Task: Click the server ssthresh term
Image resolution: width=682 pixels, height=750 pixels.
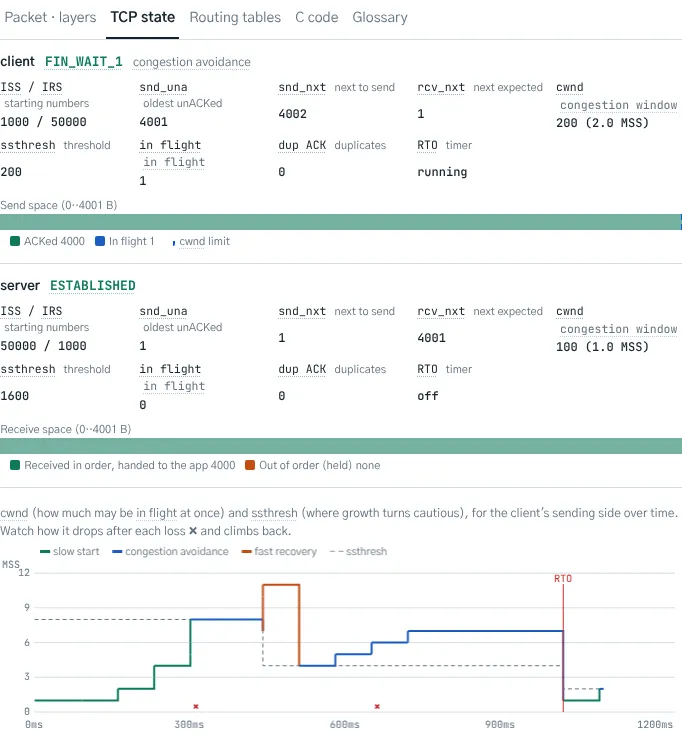Action: click(x=28, y=369)
